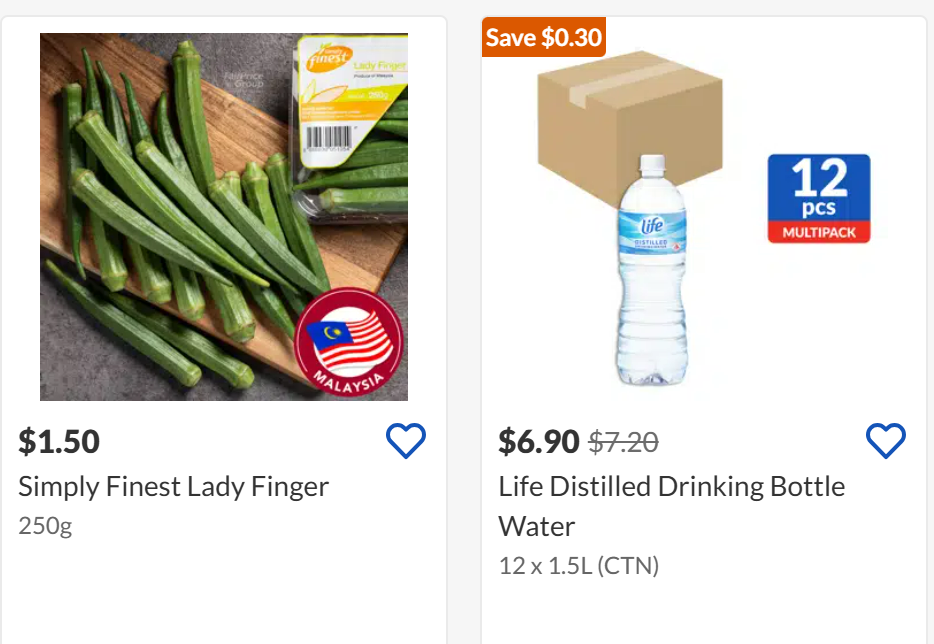Click the $1.50 price
The width and height of the screenshot is (934, 644).
(x=59, y=441)
